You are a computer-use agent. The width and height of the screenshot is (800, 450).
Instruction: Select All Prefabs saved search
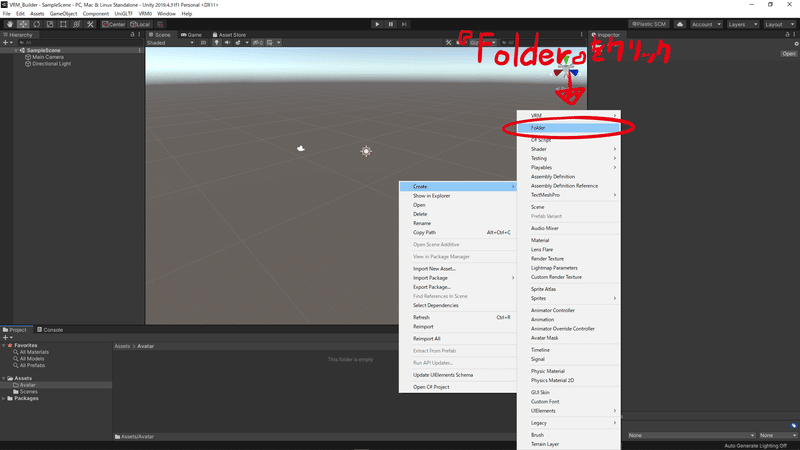32,365
